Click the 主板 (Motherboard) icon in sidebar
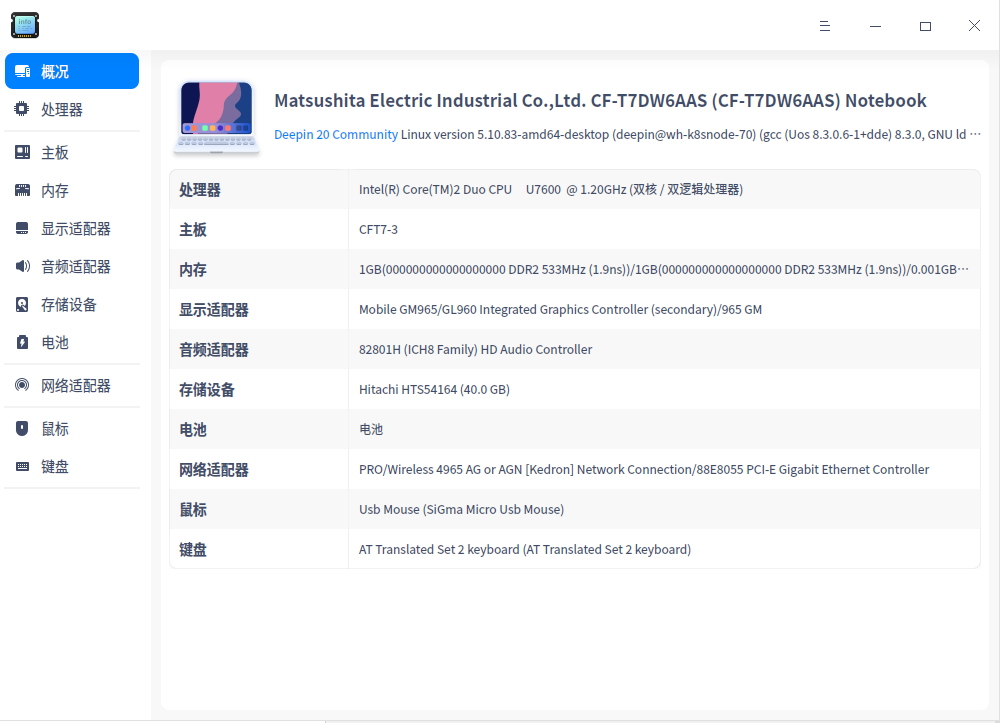 point(21,151)
